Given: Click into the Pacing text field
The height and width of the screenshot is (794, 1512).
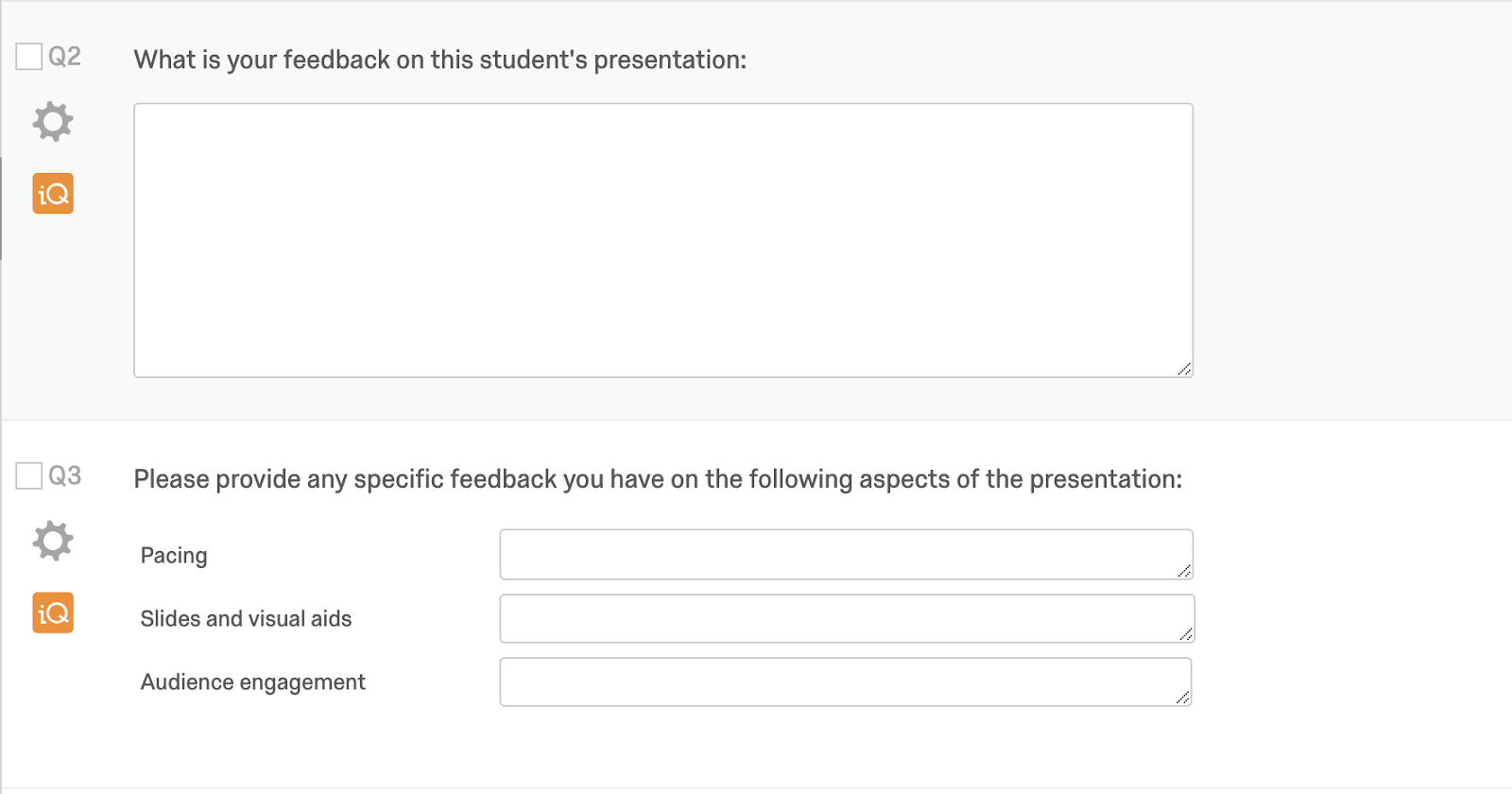Looking at the screenshot, I should [x=841, y=555].
